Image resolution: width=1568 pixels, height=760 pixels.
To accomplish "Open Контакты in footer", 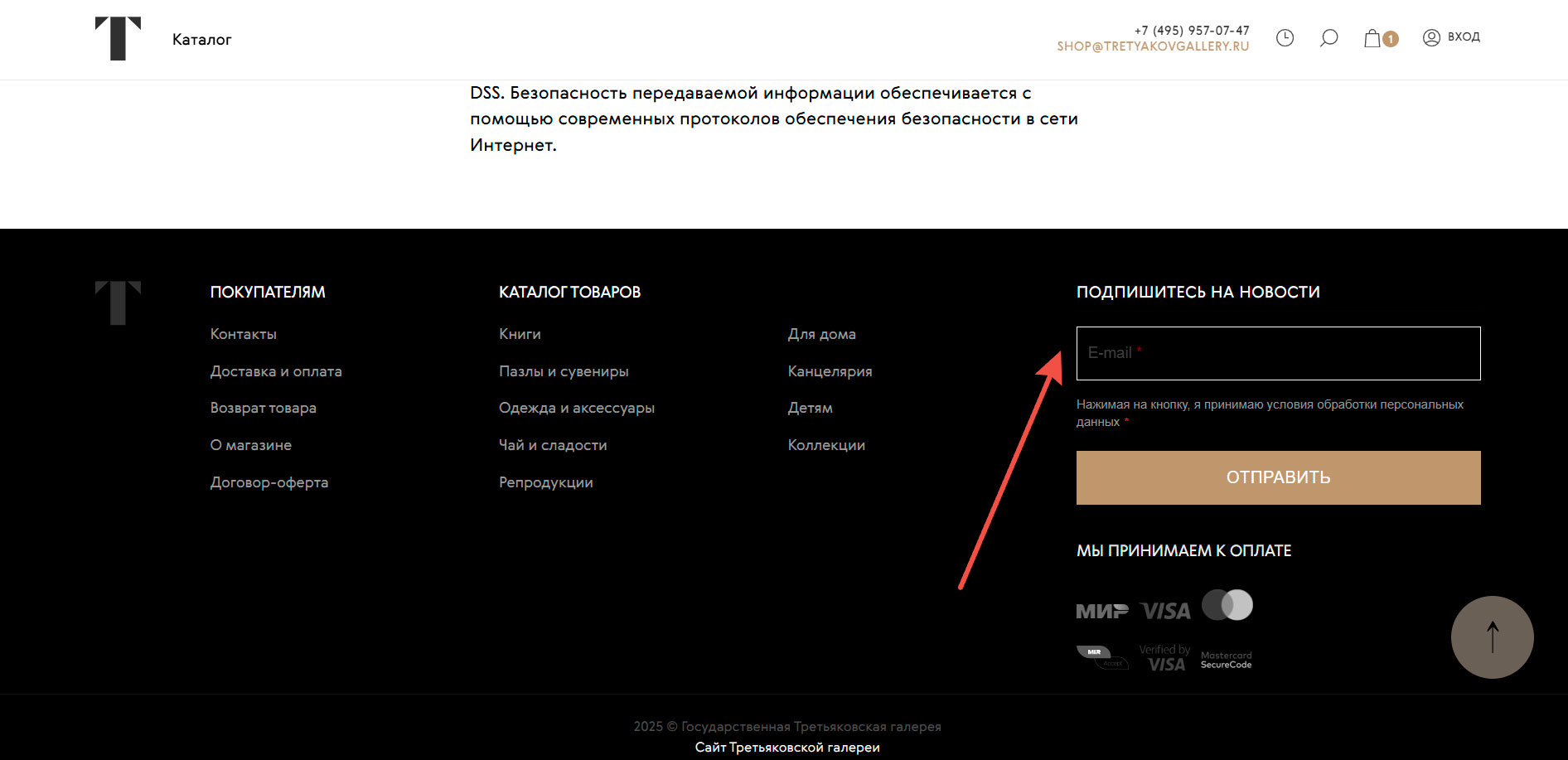I will point(244,334).
